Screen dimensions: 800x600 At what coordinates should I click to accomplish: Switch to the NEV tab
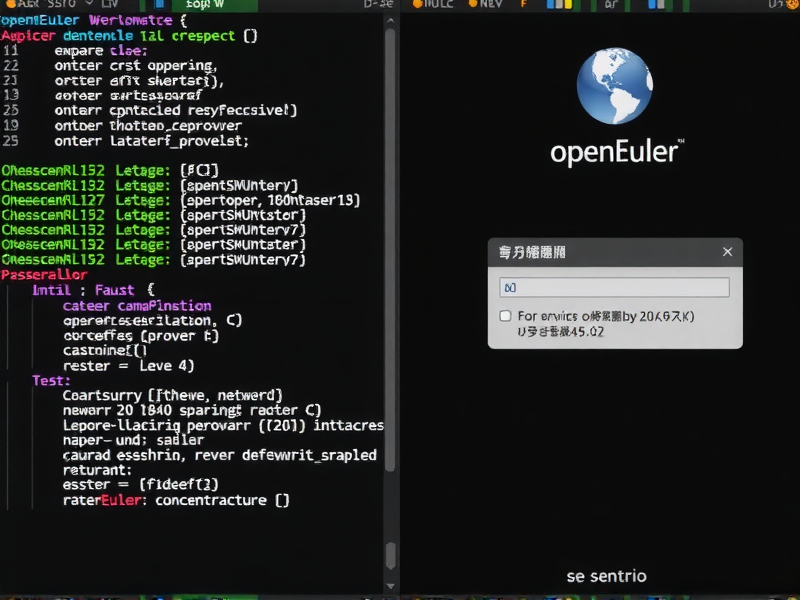tap(489, 5)
